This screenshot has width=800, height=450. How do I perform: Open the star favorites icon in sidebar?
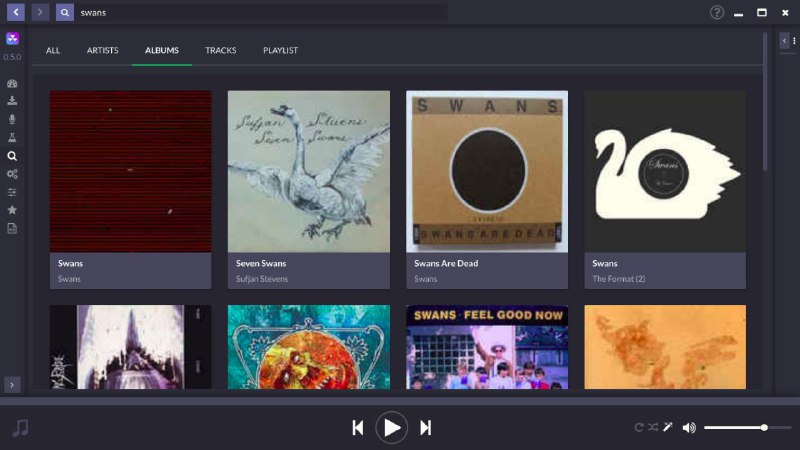click(x=12, y=210)
